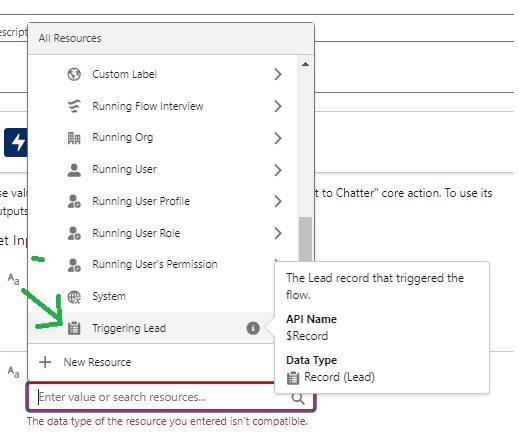The image size is (519, 434).
Task: Click the Triggering Lead info icon
Action: [253, 328]
